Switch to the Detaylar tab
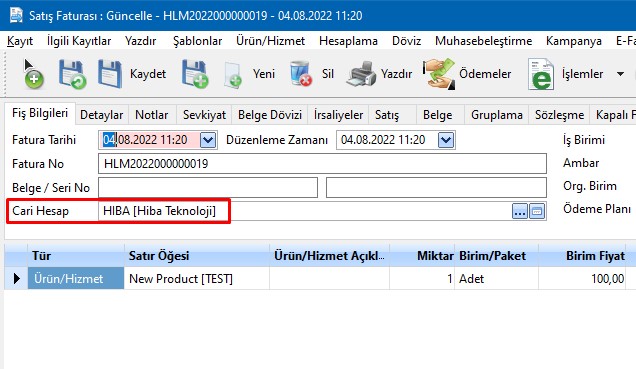 101,115
